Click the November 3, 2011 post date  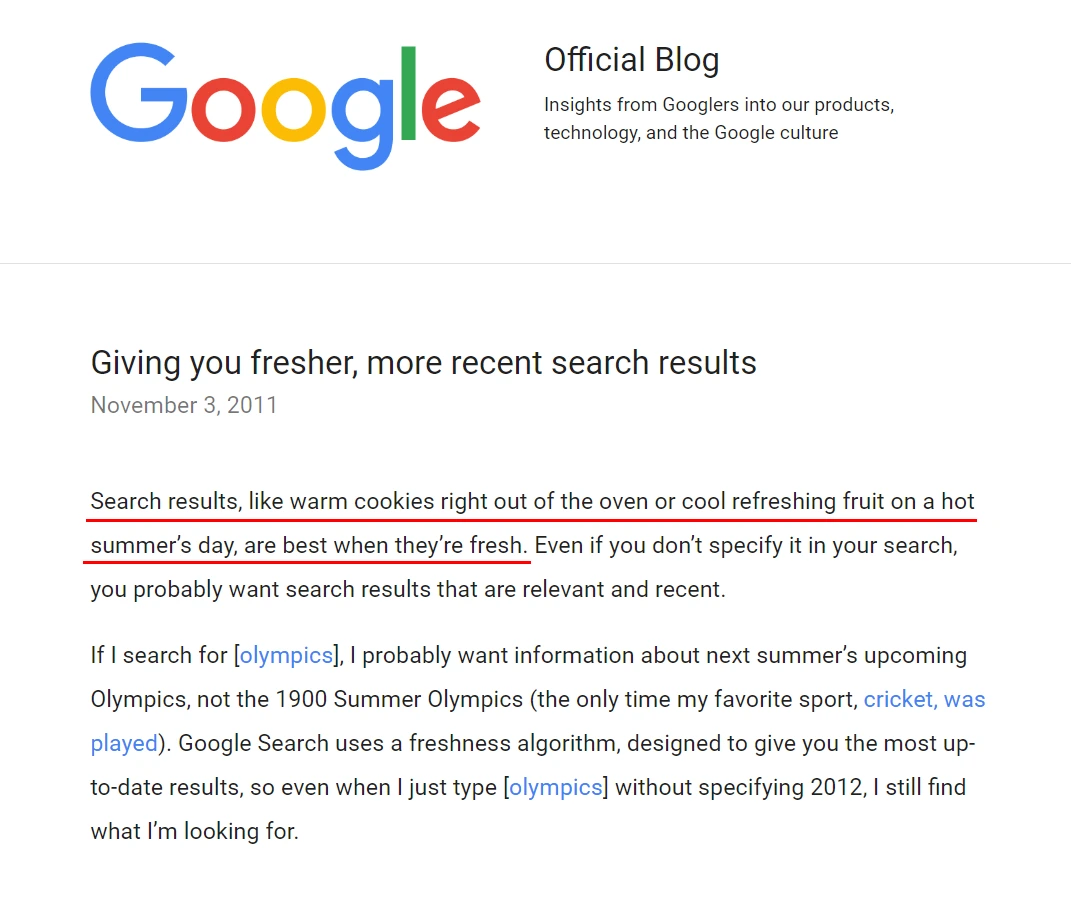coord(184,405)
